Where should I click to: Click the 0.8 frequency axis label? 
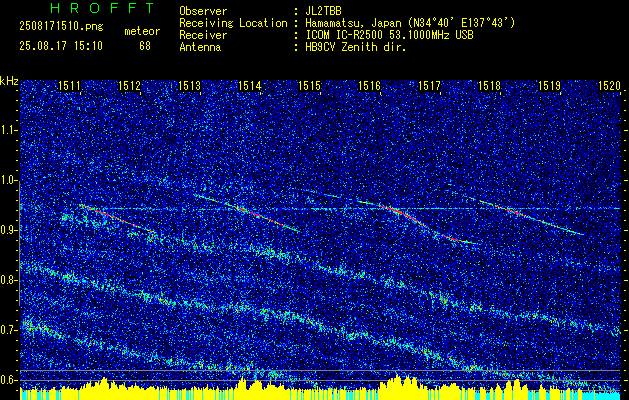click(8, 280)
